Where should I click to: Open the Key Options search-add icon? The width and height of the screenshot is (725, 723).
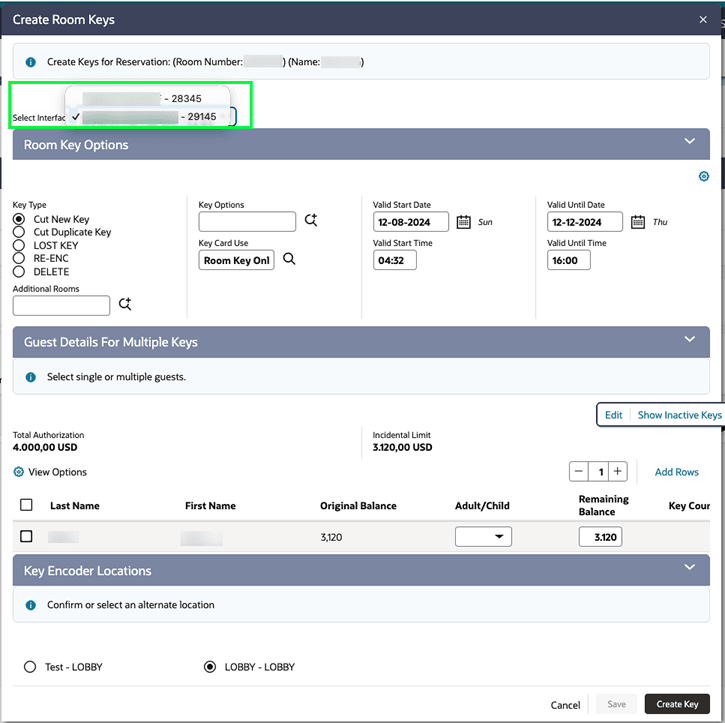[311, 220]
